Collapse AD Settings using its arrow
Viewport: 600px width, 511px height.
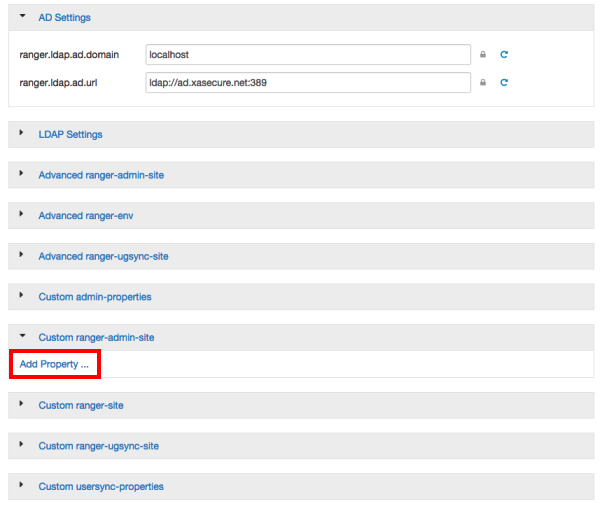[22, 16]
